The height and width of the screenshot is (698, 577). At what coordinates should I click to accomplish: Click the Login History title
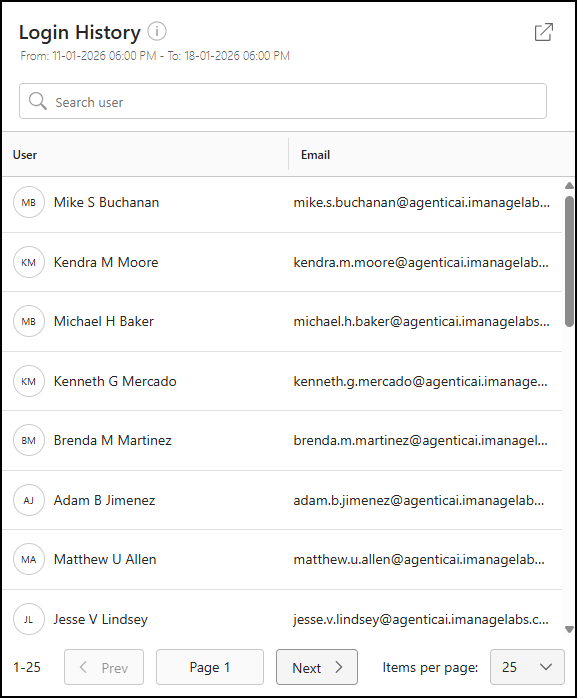click(80, 32)
